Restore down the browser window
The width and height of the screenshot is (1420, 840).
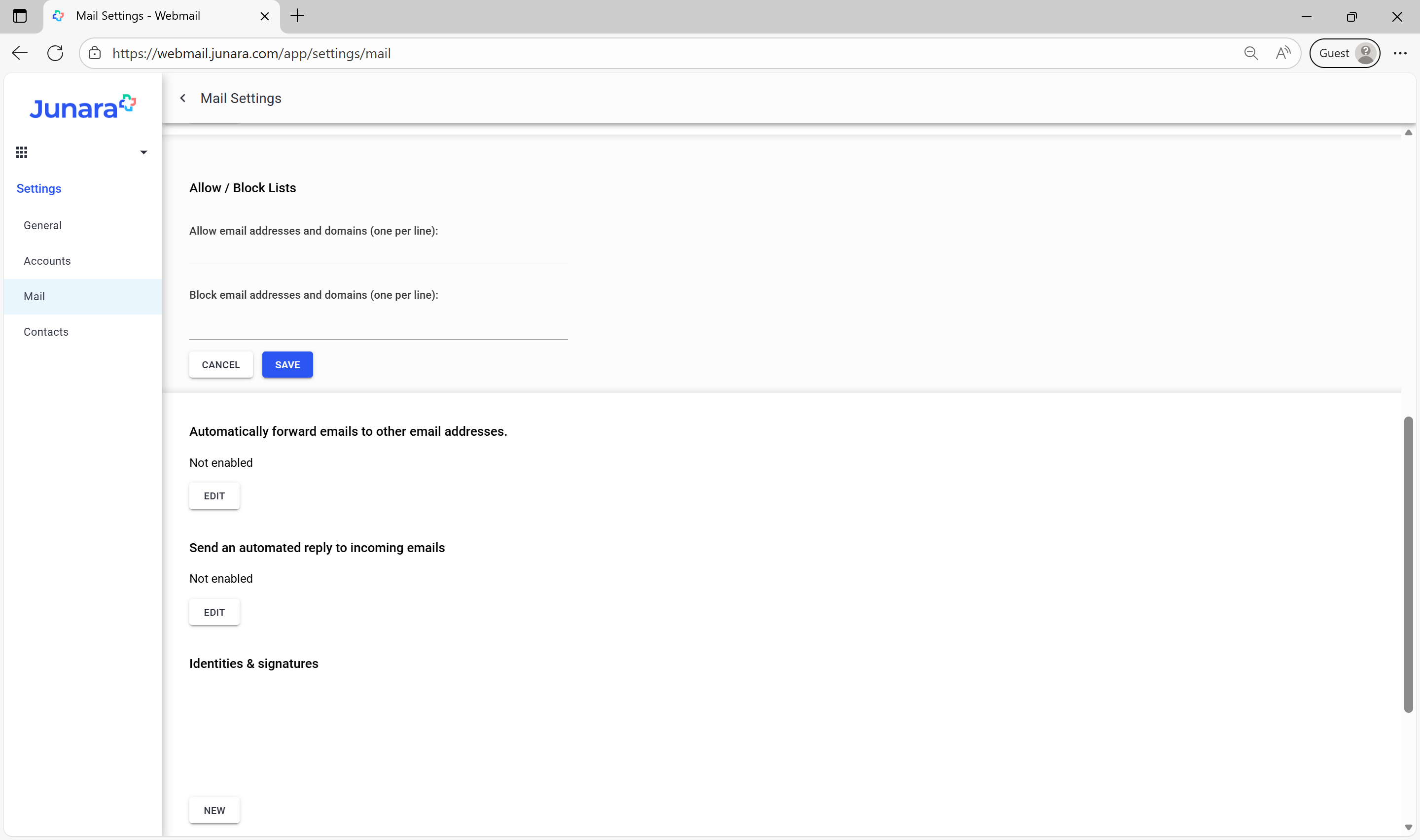[1351, 16]
